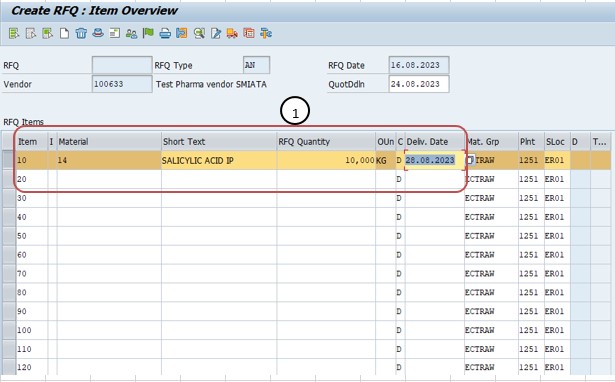Click the item number 120 cell
The height and width of the screenshot is (382, 615).
point(31,367)
